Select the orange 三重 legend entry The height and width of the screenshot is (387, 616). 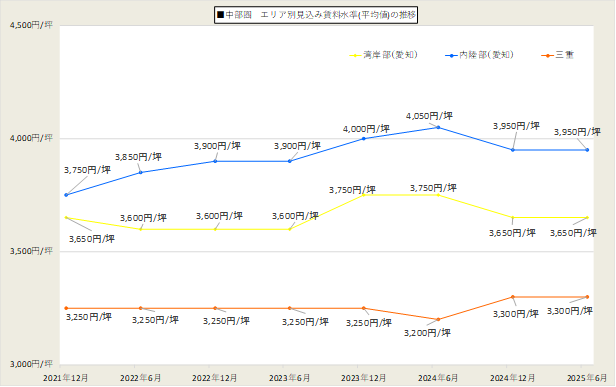557,55
